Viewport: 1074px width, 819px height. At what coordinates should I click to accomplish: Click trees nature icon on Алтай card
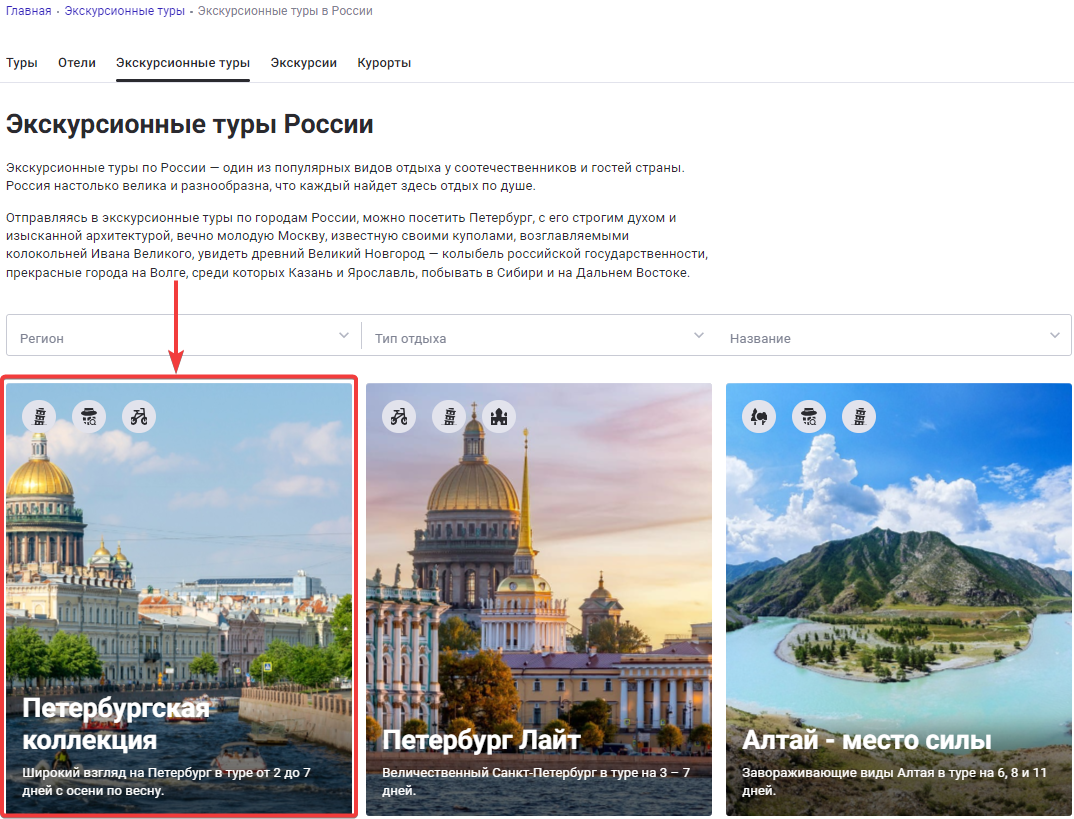[759, 416]
